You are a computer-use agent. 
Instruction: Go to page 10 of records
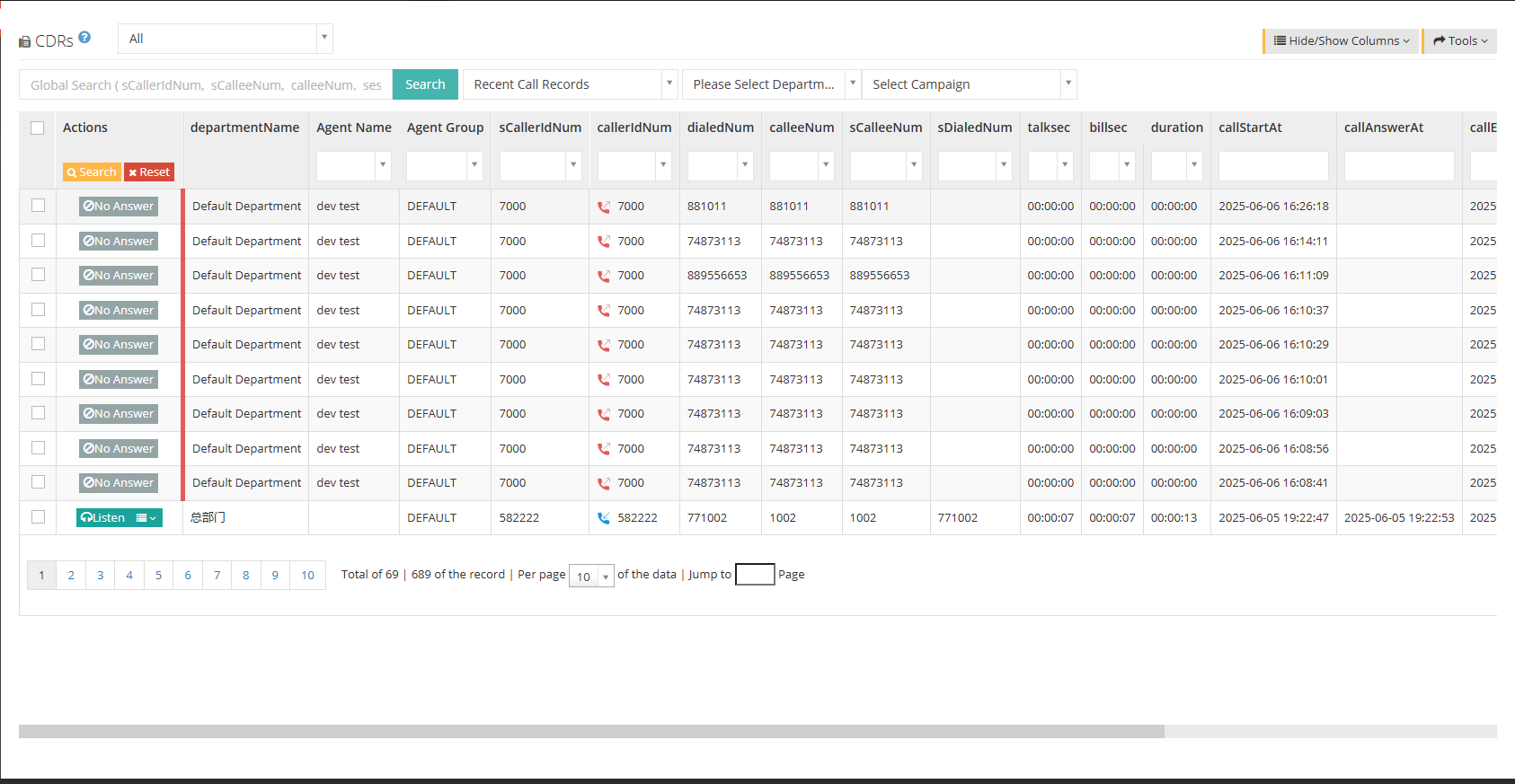(x=307, y=575)
